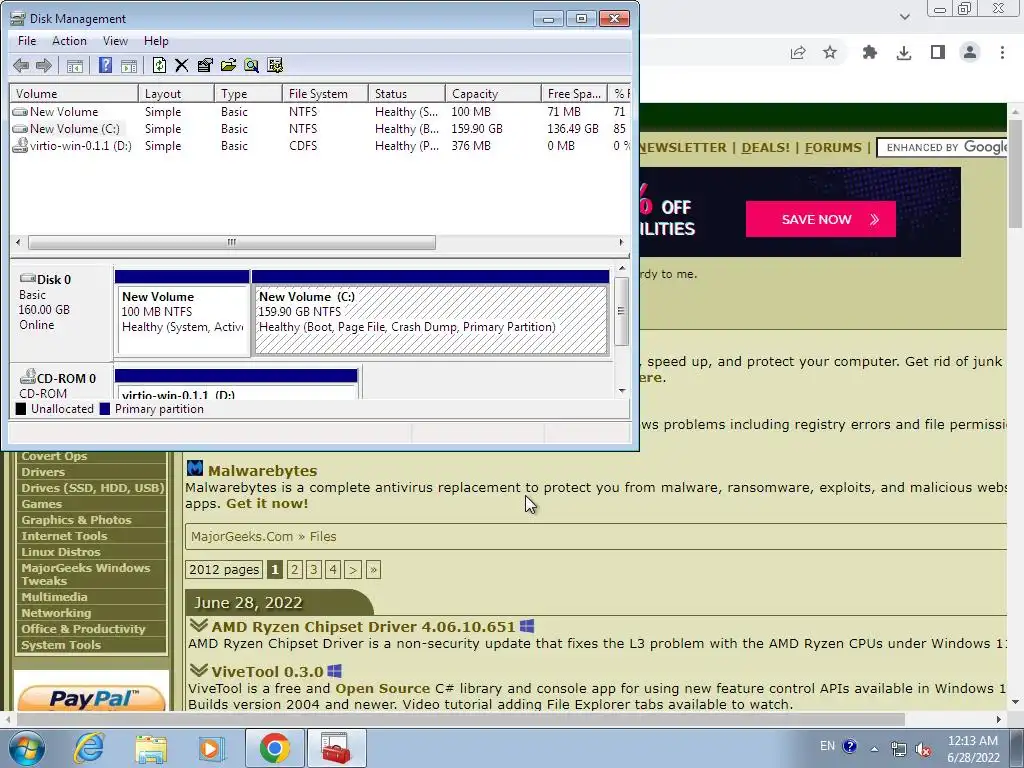Screen dimensions: 1024x768
Task: Select the 100 MB New Volume row
Action: (x=320, y=112)
